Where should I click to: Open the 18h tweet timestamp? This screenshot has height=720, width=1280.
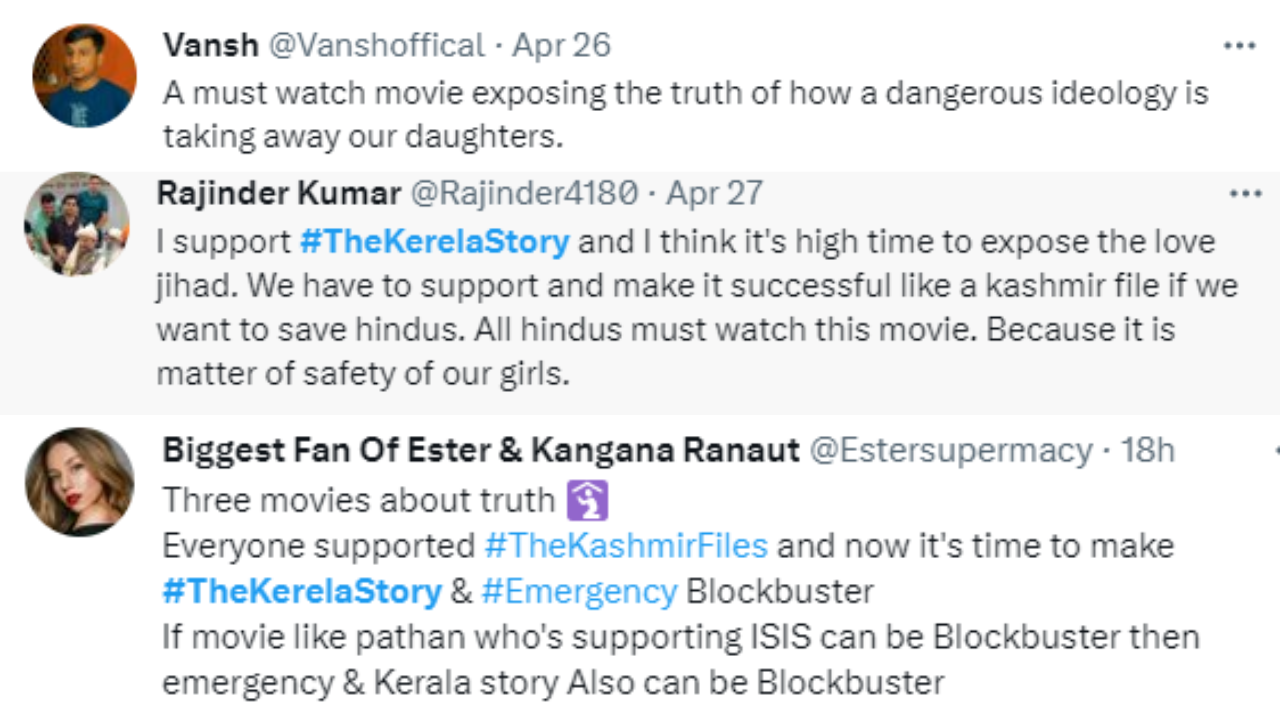pos(1147,450)
